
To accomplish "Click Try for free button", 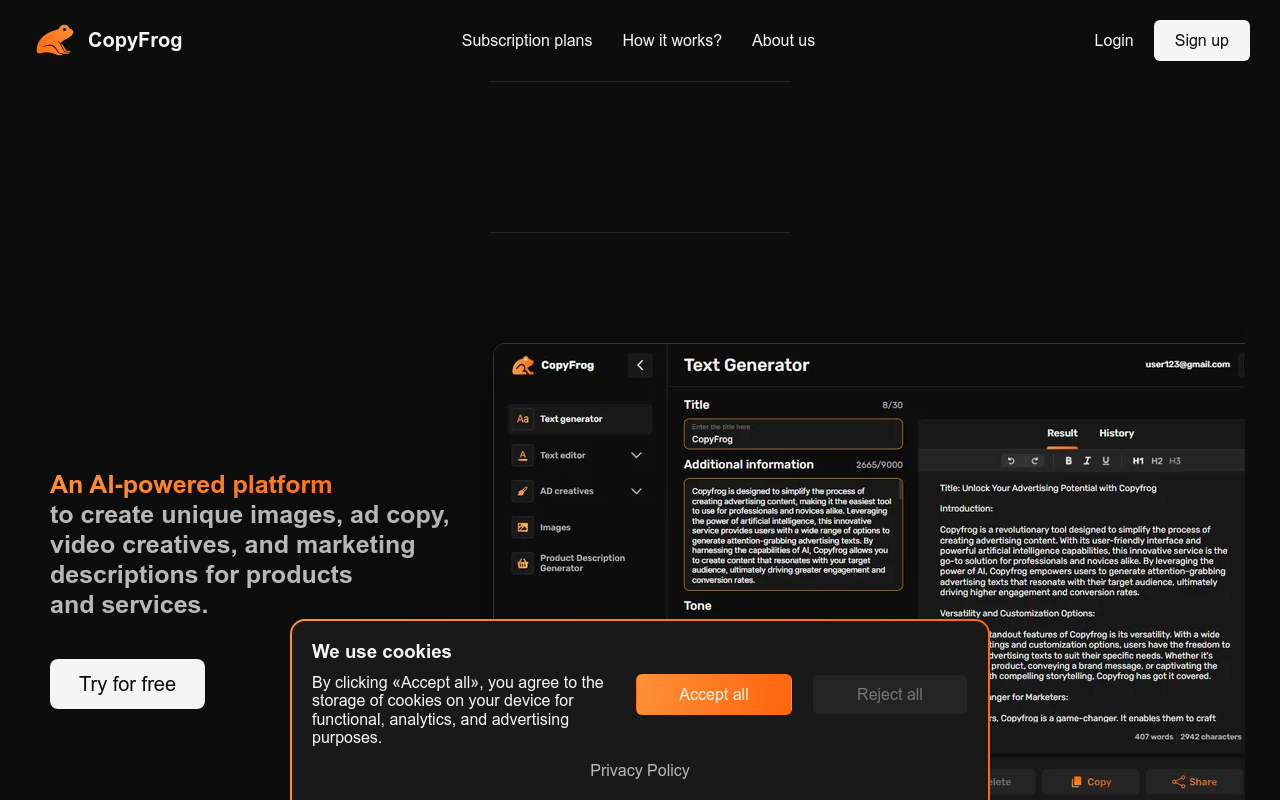I will pos(127,684).
